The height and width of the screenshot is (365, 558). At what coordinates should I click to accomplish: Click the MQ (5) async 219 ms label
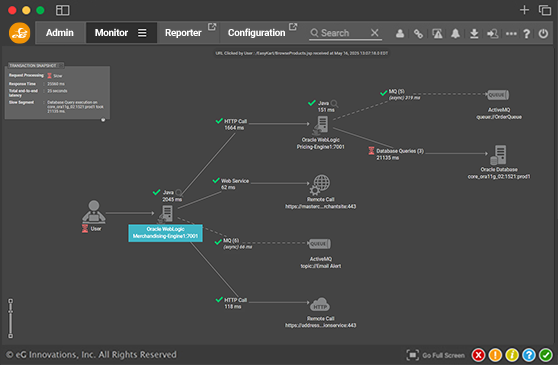coord(404,95)
